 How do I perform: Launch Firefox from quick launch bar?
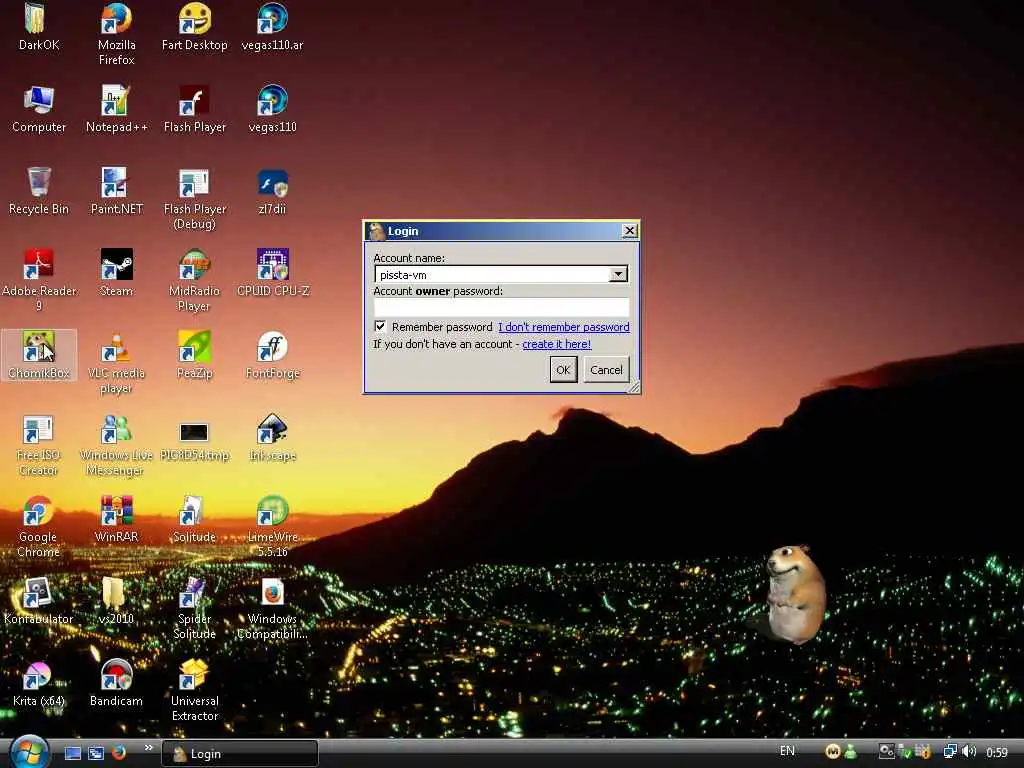click(119, 753)
